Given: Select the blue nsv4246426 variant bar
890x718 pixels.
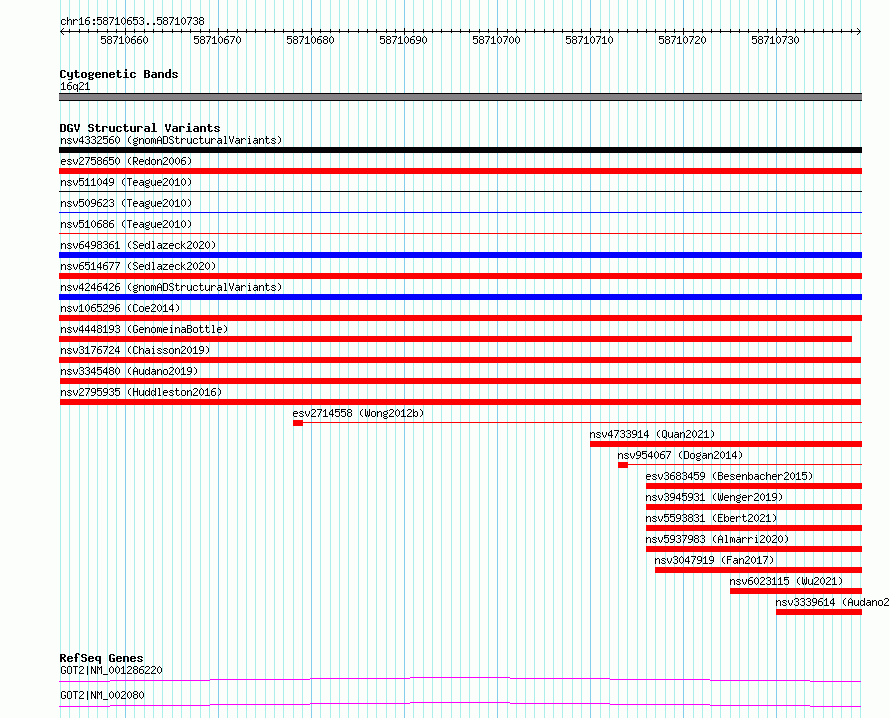Looking at the screenshot, I should tap(460, 297).
